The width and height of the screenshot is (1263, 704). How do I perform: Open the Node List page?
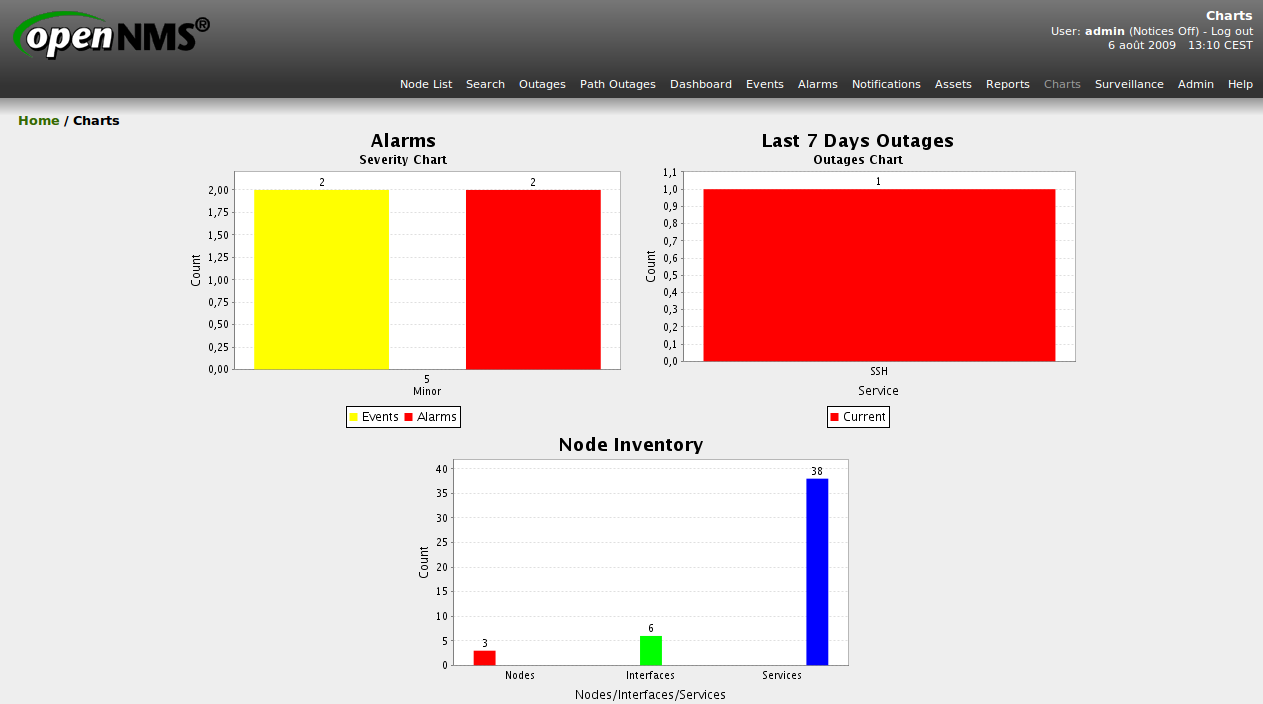(x=426, y=84)
